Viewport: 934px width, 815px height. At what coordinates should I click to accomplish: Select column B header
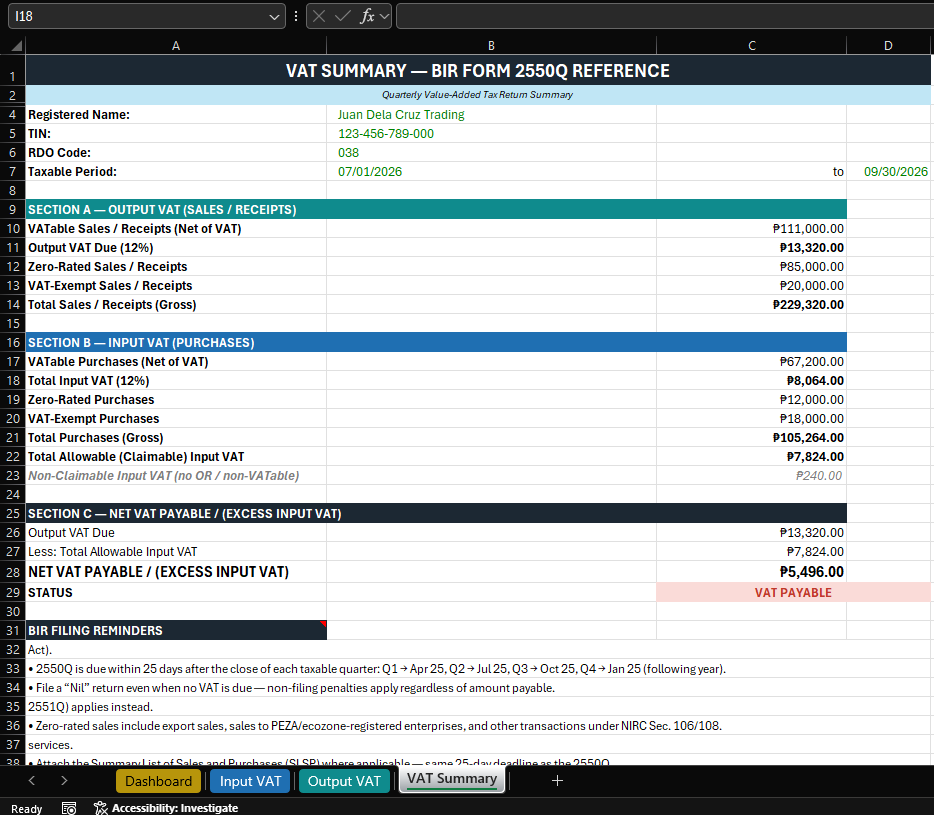coord(491,46)
